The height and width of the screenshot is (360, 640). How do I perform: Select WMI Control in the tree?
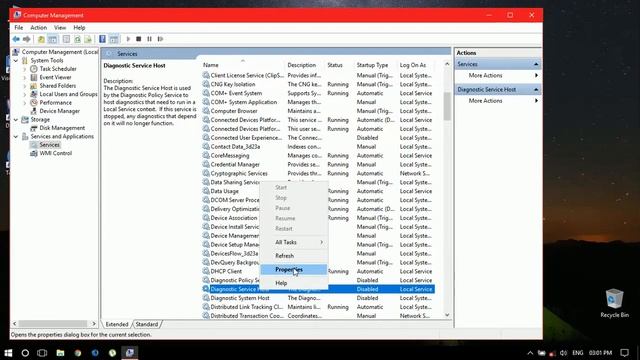pos(56,153)
